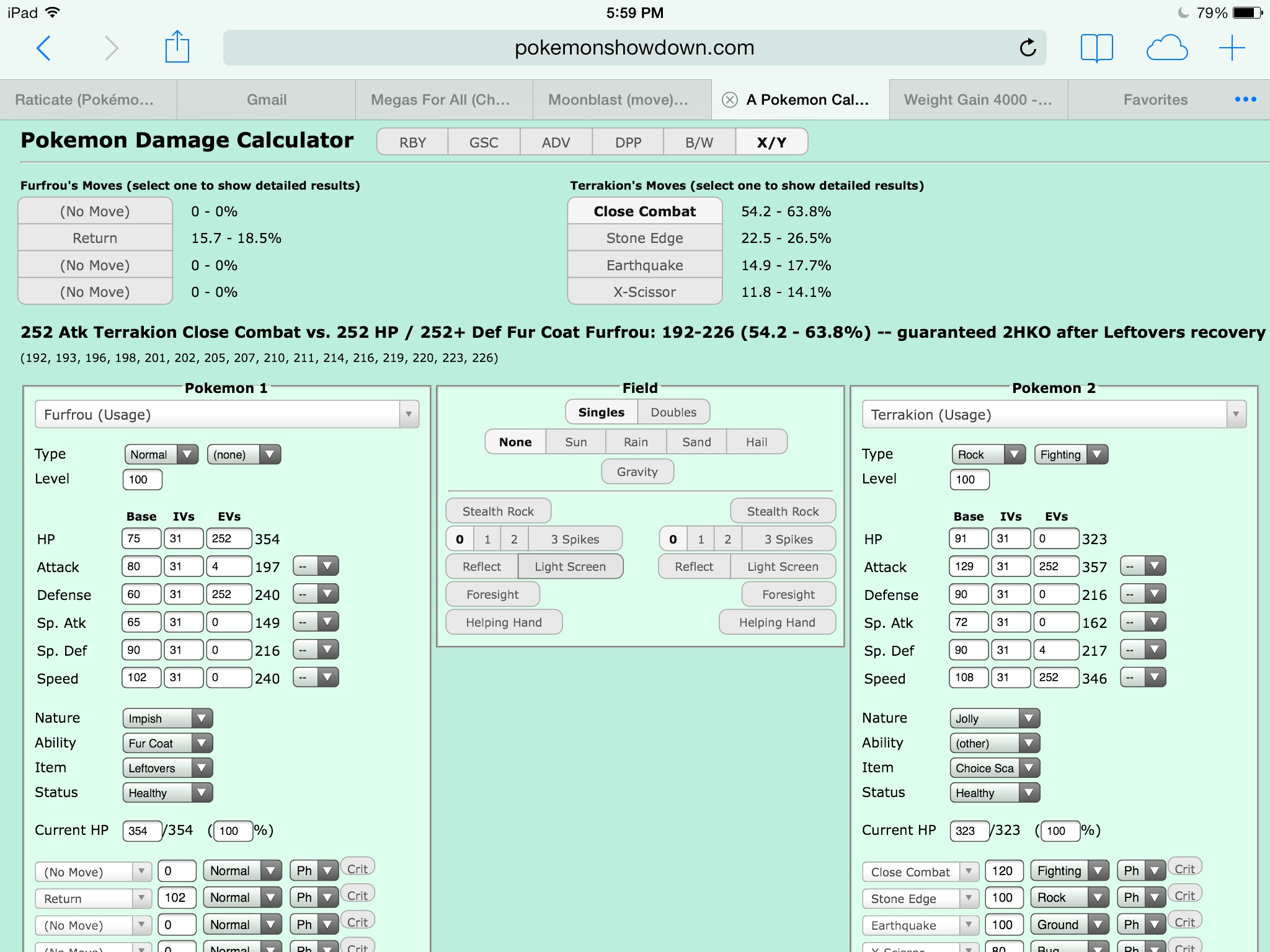The image size is (1270, 952).
Task: Switch to the Gmail browser tab
Action: [x=267, y=100]
